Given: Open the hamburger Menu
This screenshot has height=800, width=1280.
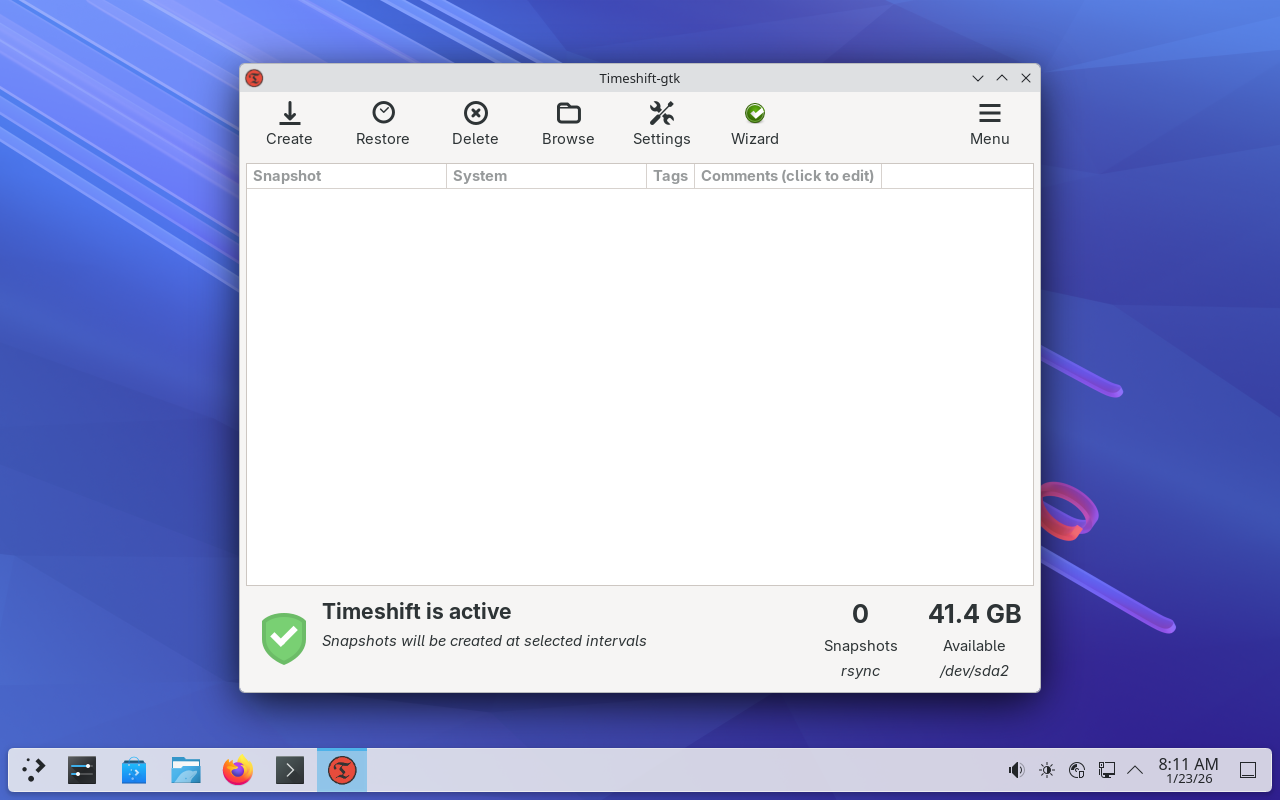Looking at the screenshot, I should (x=989, y=124).
